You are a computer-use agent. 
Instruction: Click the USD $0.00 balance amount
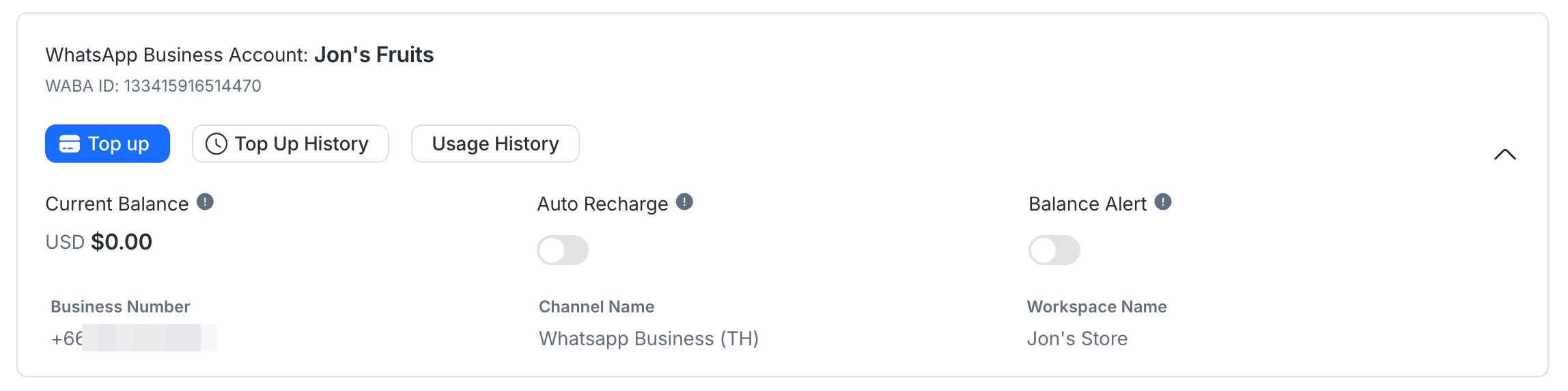coord(121,242)
